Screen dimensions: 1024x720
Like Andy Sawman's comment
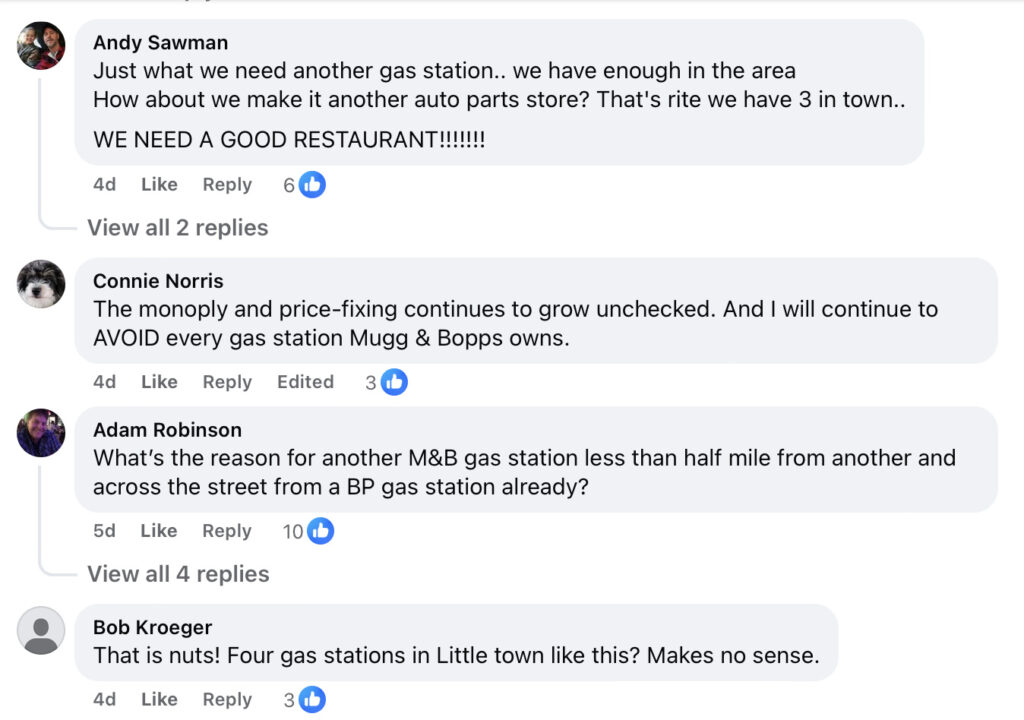pyautogui.click(x=158, y=184)
